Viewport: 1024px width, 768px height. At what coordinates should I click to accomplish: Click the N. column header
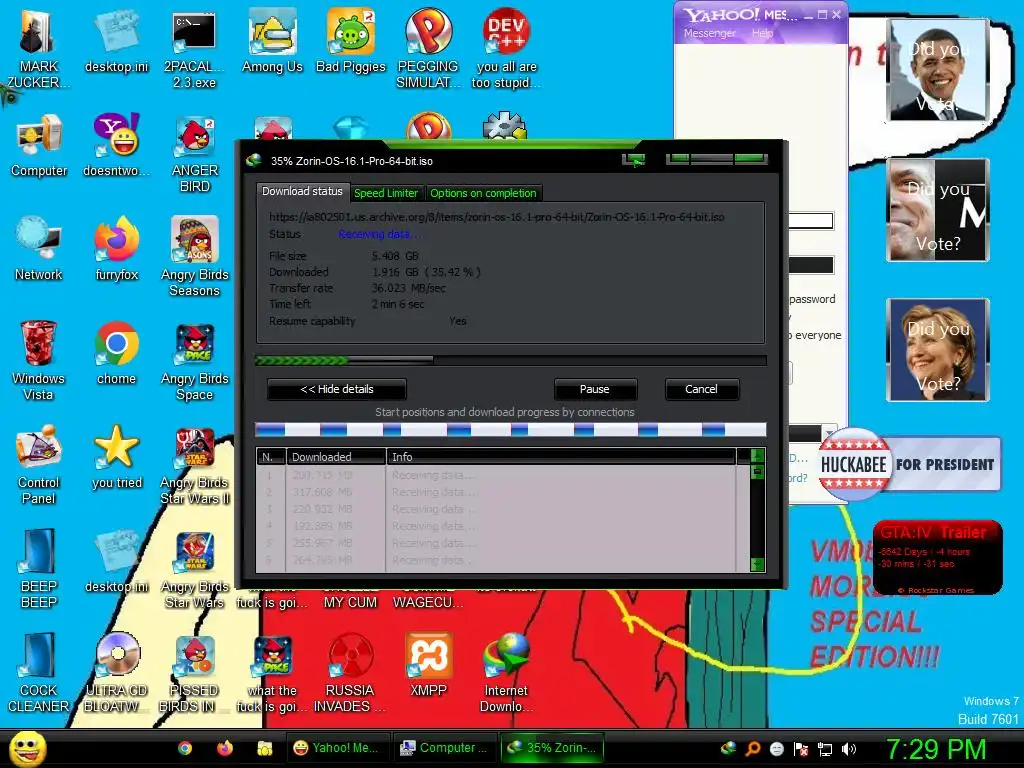[270, 457]
